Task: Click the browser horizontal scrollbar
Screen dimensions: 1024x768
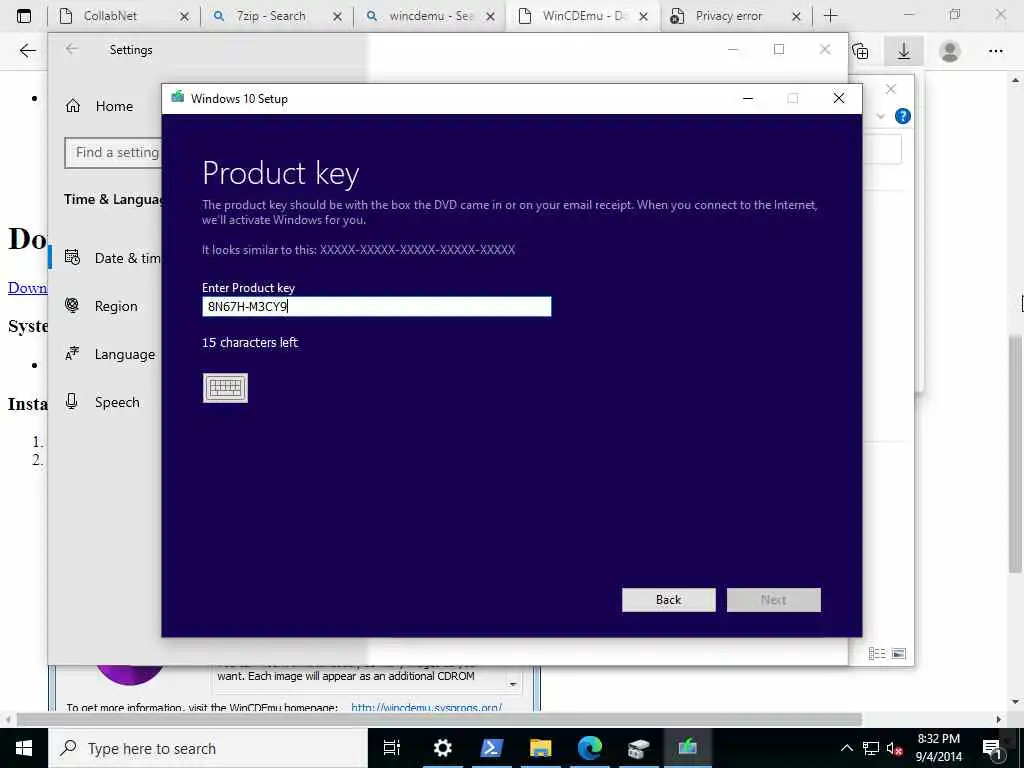Action: [x=440, y=720]
